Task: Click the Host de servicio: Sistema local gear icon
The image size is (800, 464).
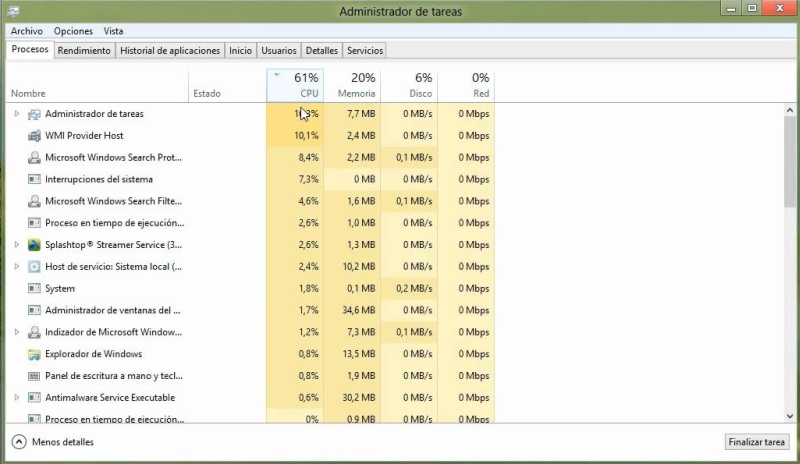Action: coord(34,267)
